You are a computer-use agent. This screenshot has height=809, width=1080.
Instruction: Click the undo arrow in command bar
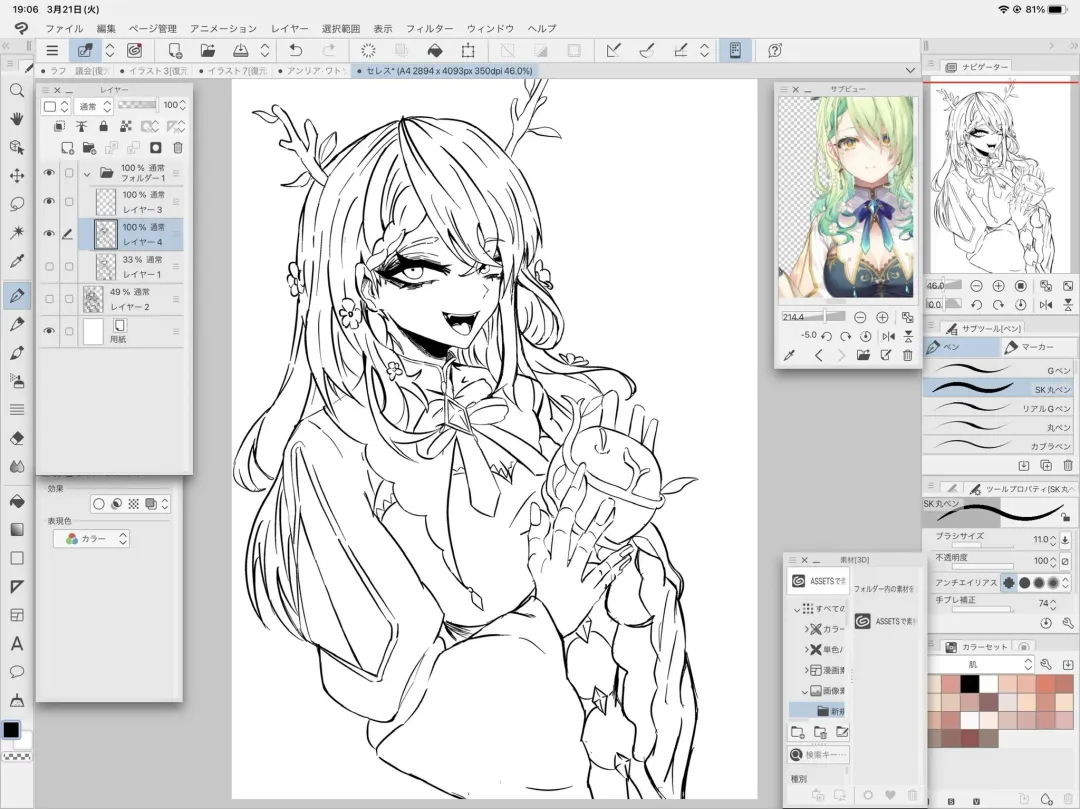point(295,50)
